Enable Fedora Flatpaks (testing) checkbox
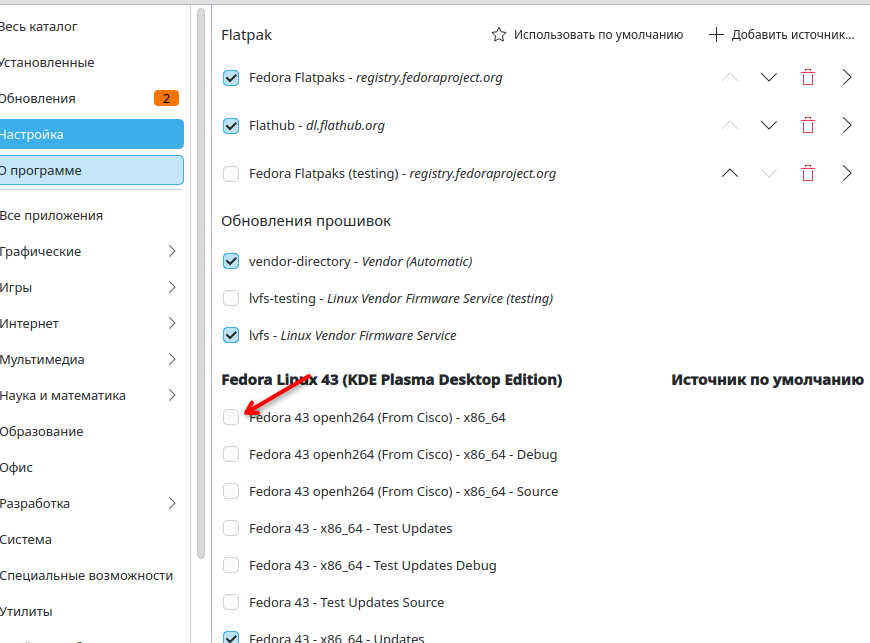Screen dimensions: 870x643 tap(231, 174)
